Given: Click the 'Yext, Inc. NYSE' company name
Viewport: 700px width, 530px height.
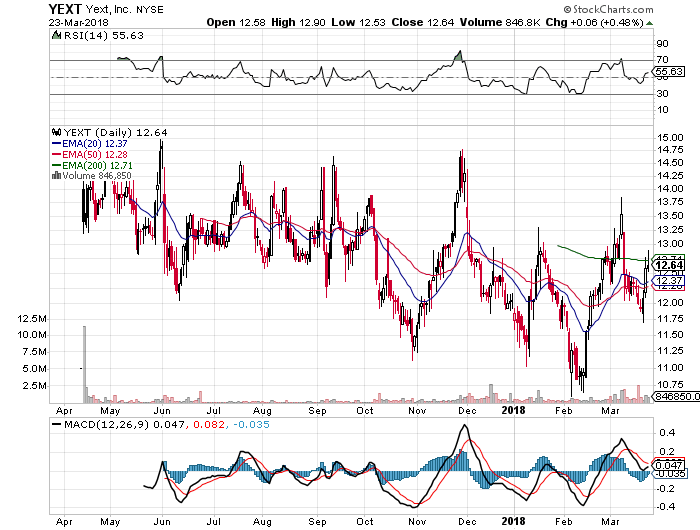Looking at the screenshot, I should point(124,9).
